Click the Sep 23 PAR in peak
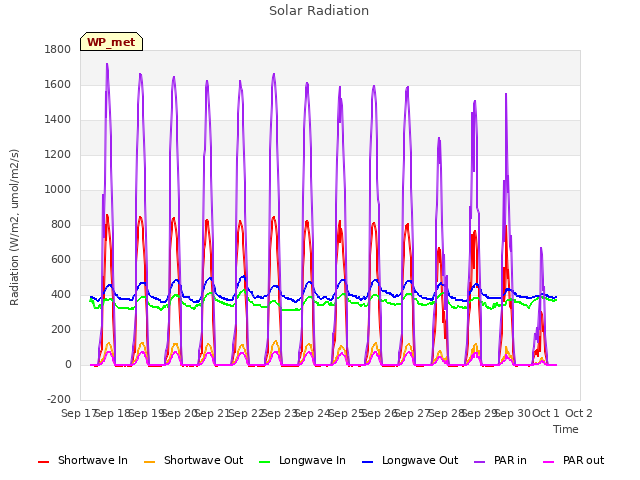 click(x=274, y=75)
